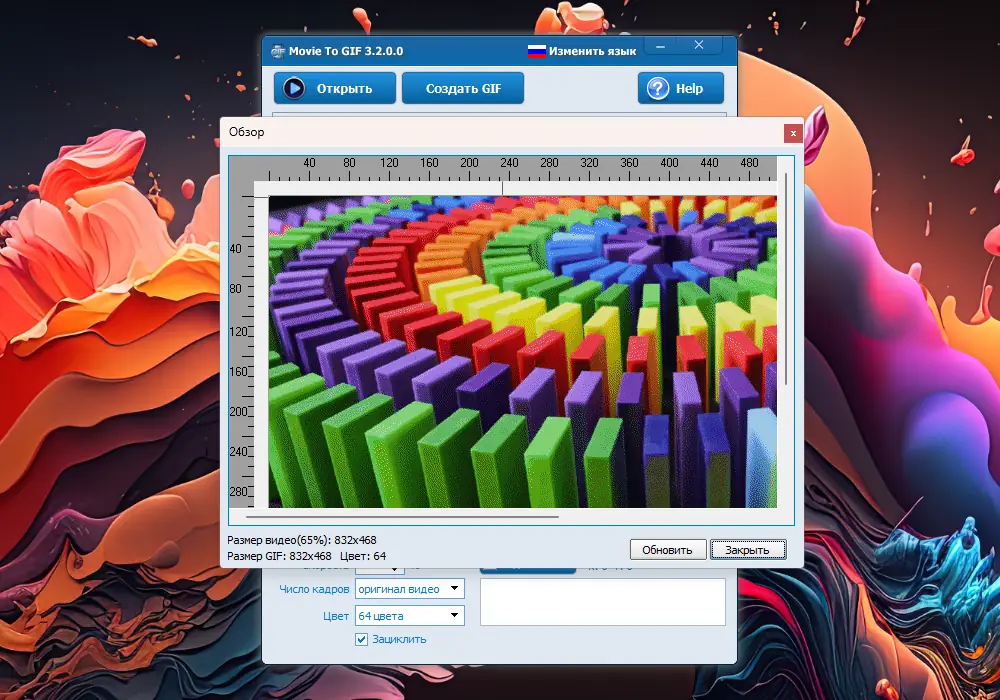1000x700 pixels.
Task: Click the Russian flag language icon
Action: pyautogui.click(x=537, y=51)
